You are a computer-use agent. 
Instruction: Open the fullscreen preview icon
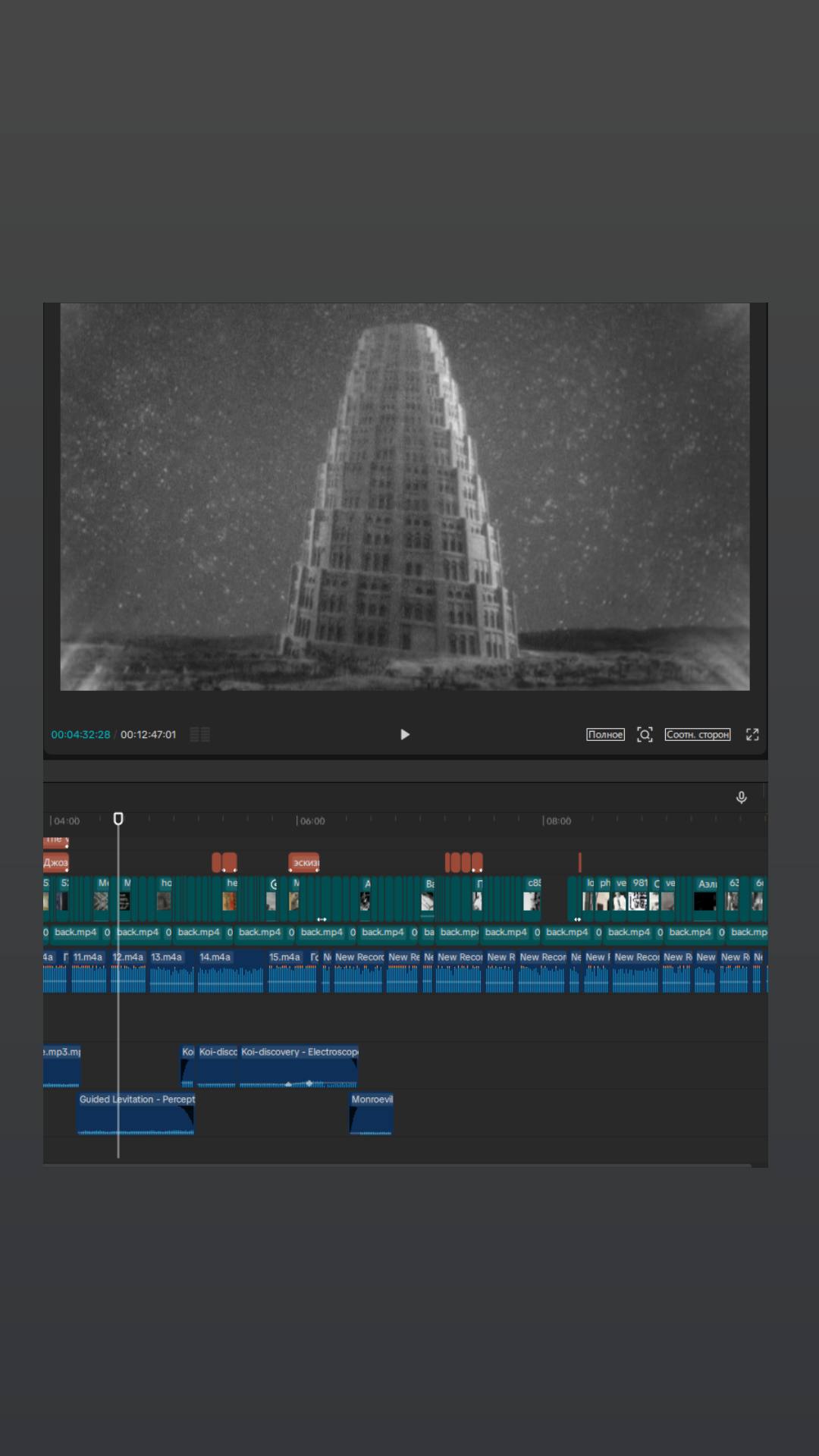(x=752, y=734)
